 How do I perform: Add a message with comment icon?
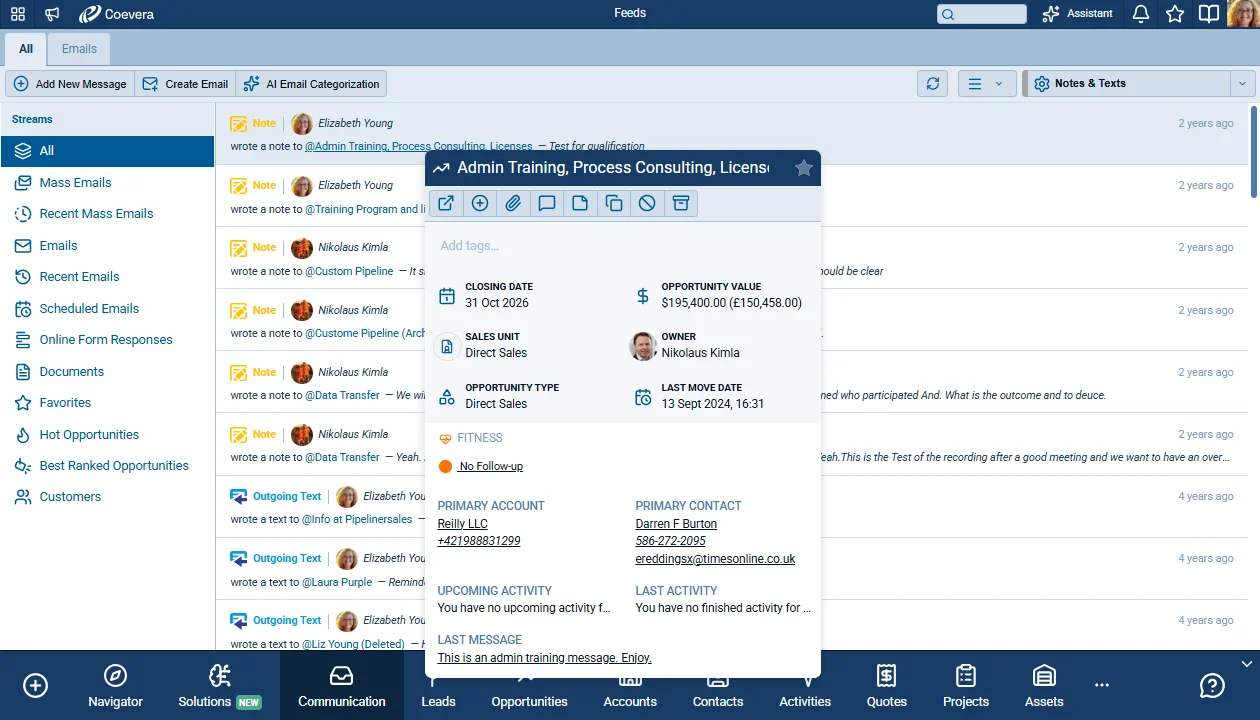[x=547, y=203]
